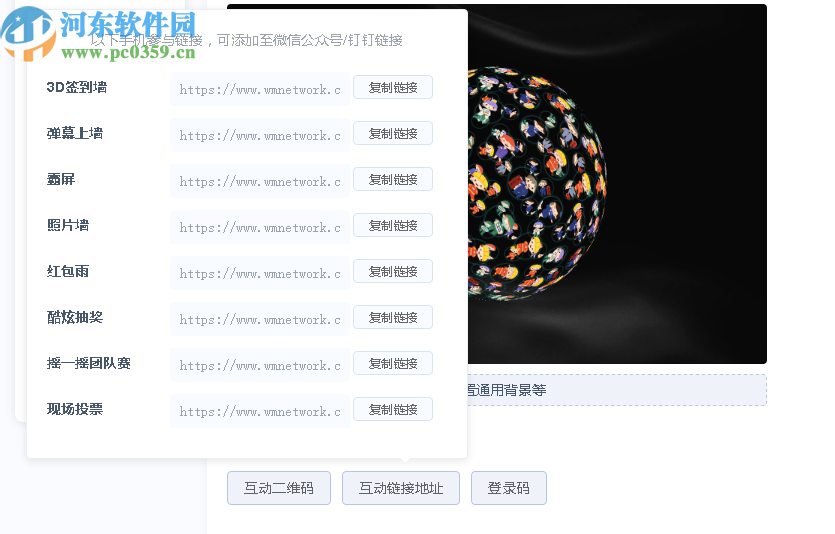835x534 pixels.
Task: Select the 现场投票 URL field
Action: click(260, 411)
